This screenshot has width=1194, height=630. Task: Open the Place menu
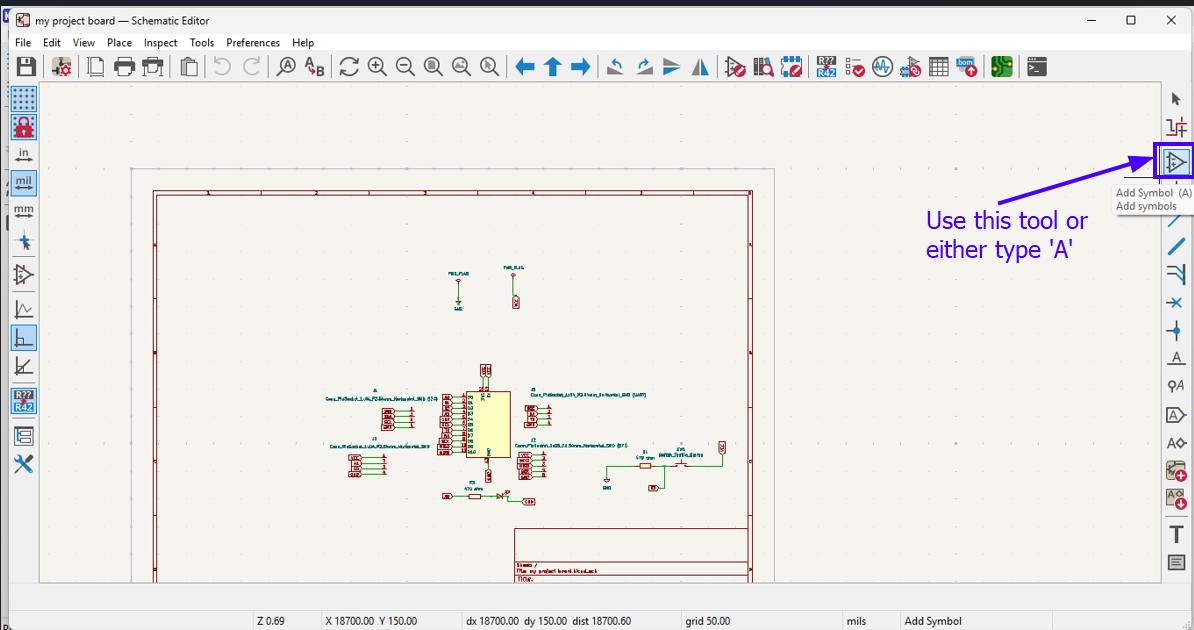click(x=119, y=42)
